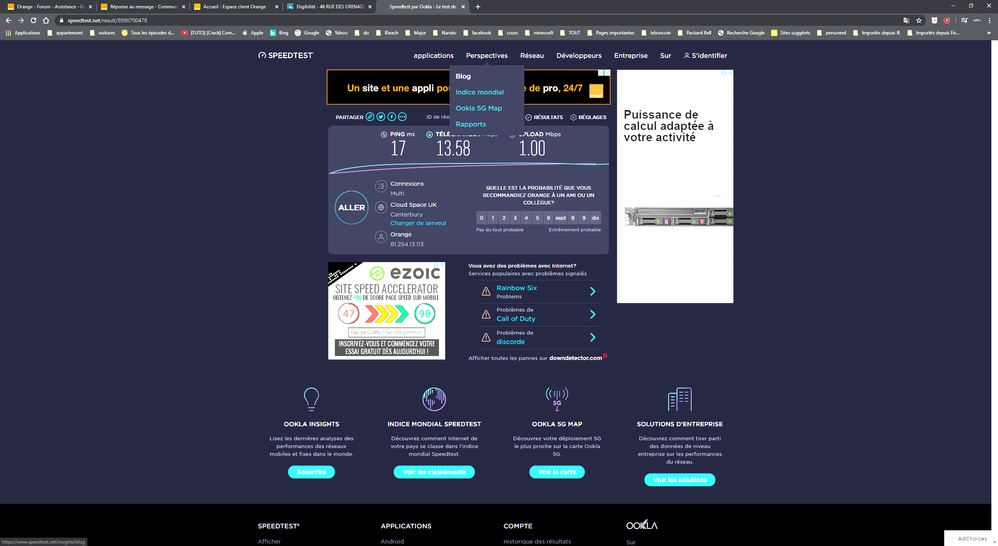Click Voir la carte button
This screenshot has width=998, height=546.
click(x=557, y=472)
